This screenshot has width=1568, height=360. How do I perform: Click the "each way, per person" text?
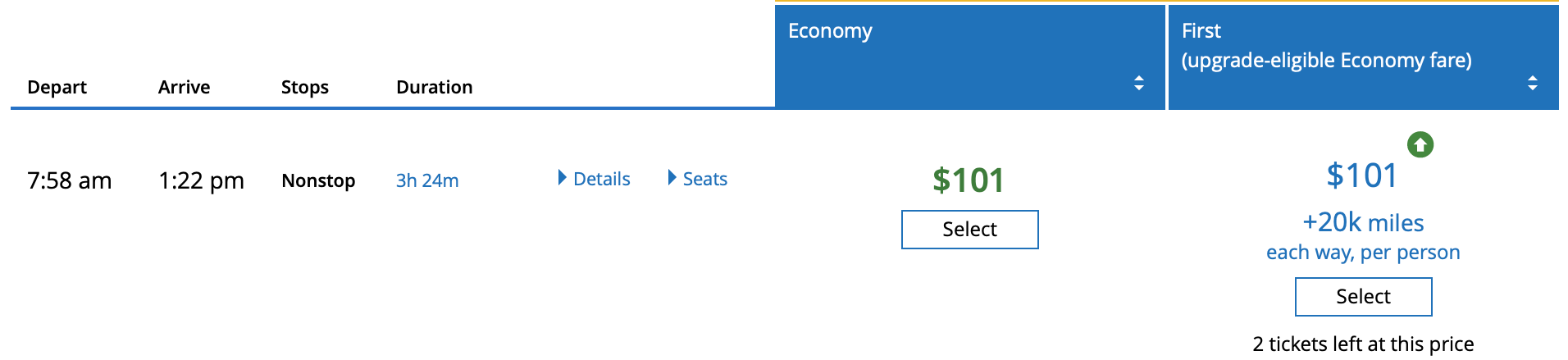point(1363,253)
